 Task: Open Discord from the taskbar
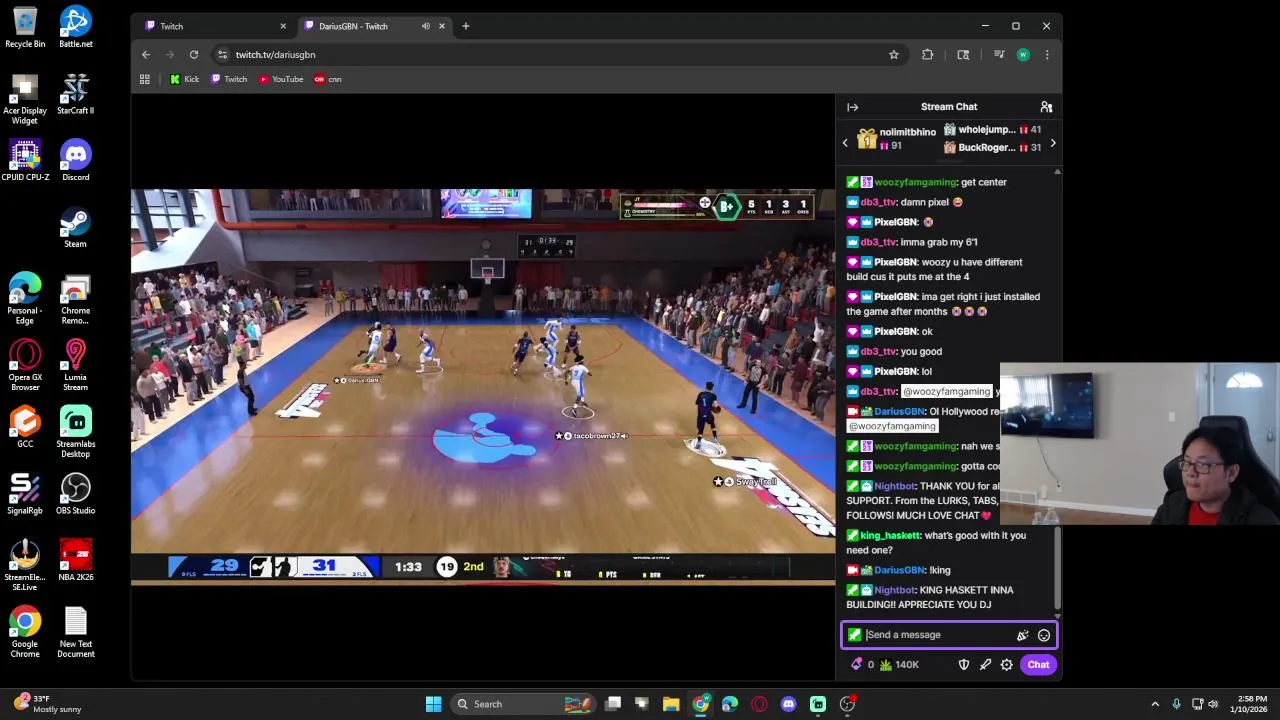pos(789,704)
